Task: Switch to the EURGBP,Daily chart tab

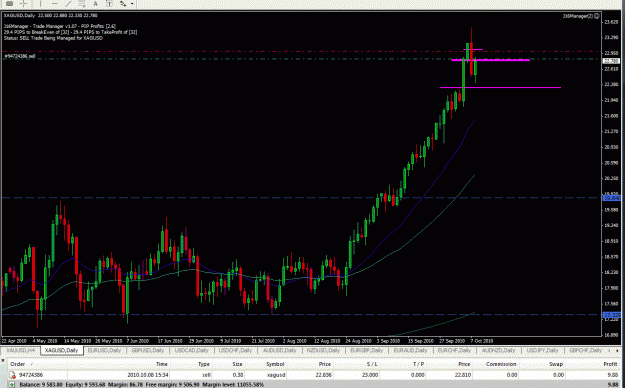Action: click(367, 351)
